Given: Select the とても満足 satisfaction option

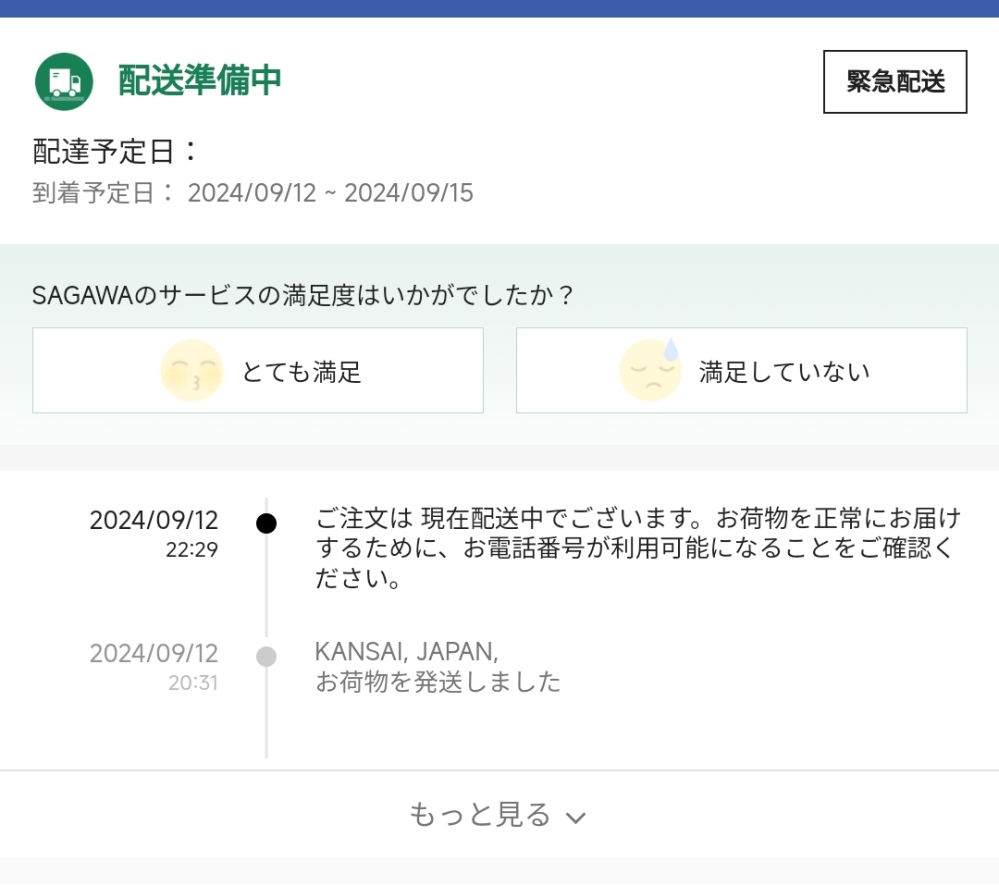Looking at the screenshot, I should (258, 370).
